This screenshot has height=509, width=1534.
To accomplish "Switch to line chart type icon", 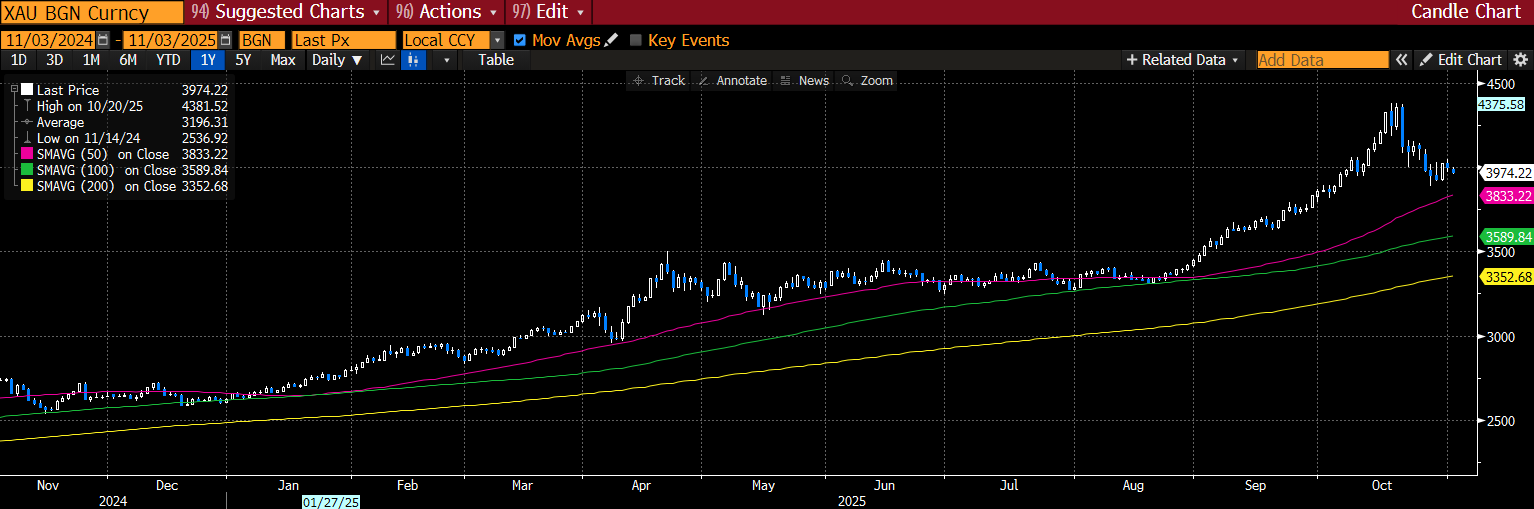I will pyautogui.click(x=388, y=60).
